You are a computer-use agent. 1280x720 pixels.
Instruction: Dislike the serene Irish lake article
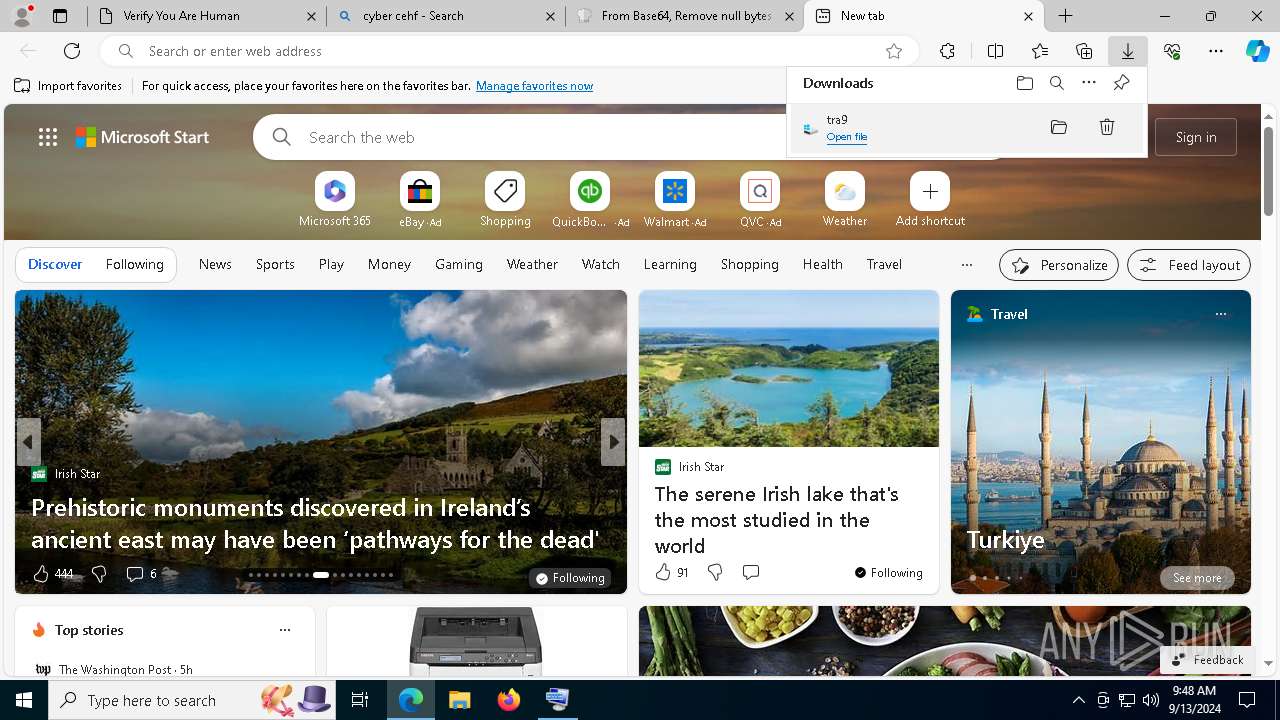pos(715,572)
